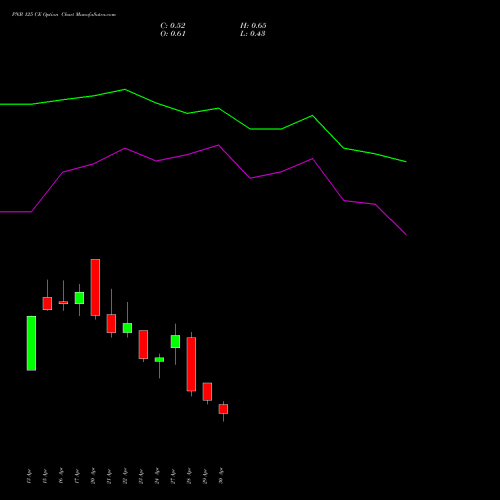Viewport: 500px width, 500px height.
Task: Click the open value 'O: 0.61'
Action: 173,34
